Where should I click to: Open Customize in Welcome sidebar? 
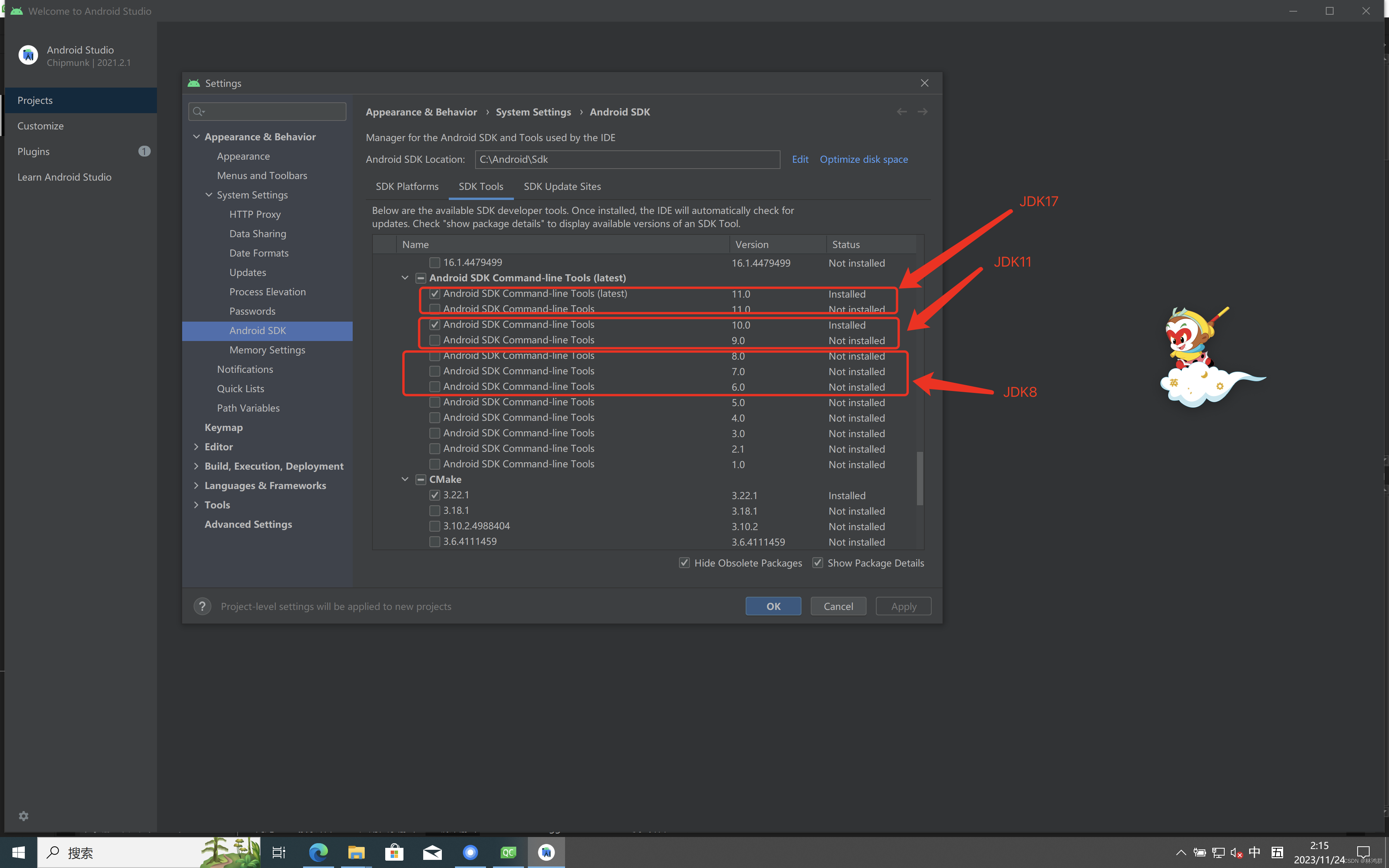tap(80, 126)
